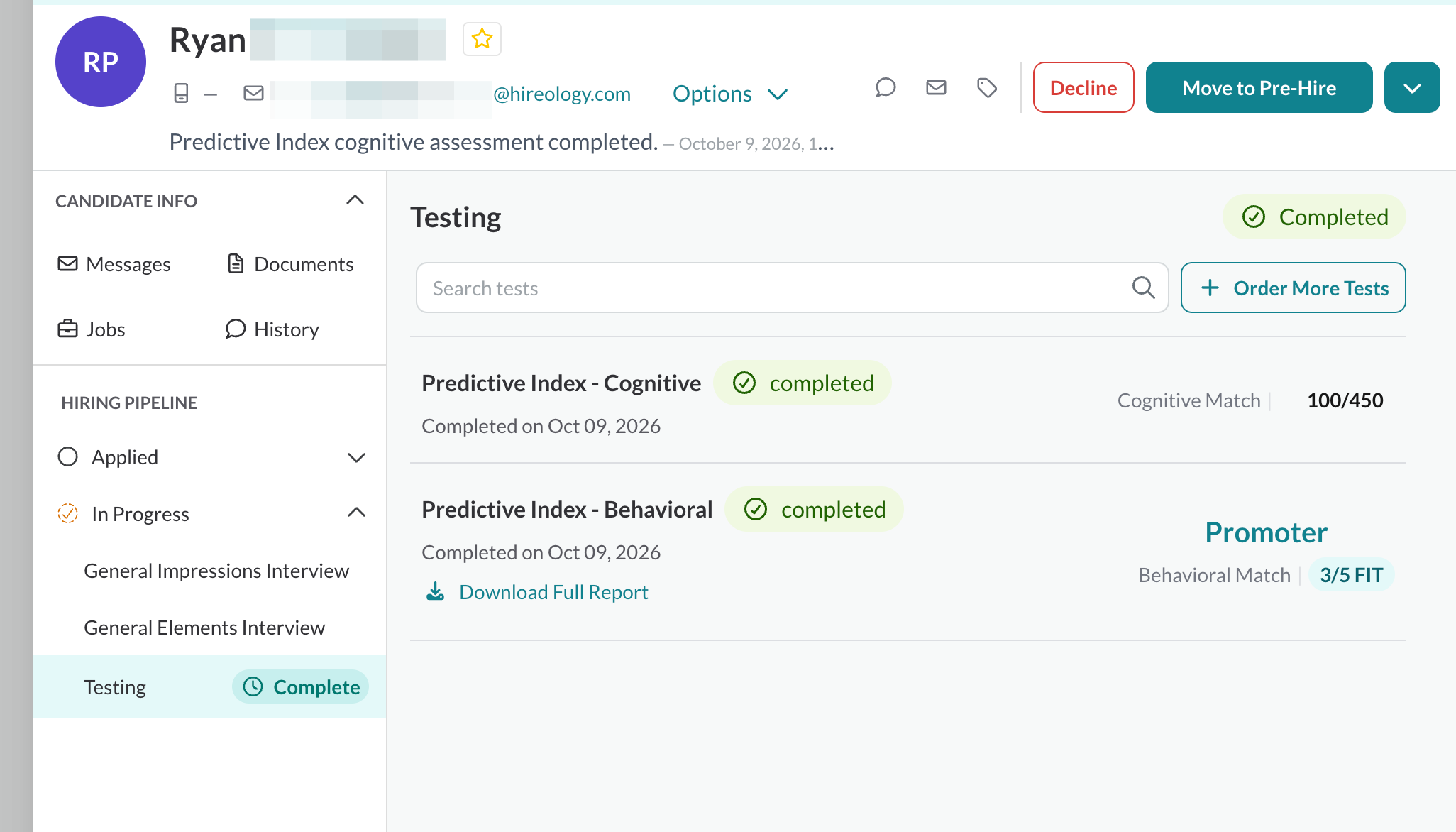Viewport: 1456px width, 832px height.
Task: Open the Options dropdown
Action: [730, 94]
